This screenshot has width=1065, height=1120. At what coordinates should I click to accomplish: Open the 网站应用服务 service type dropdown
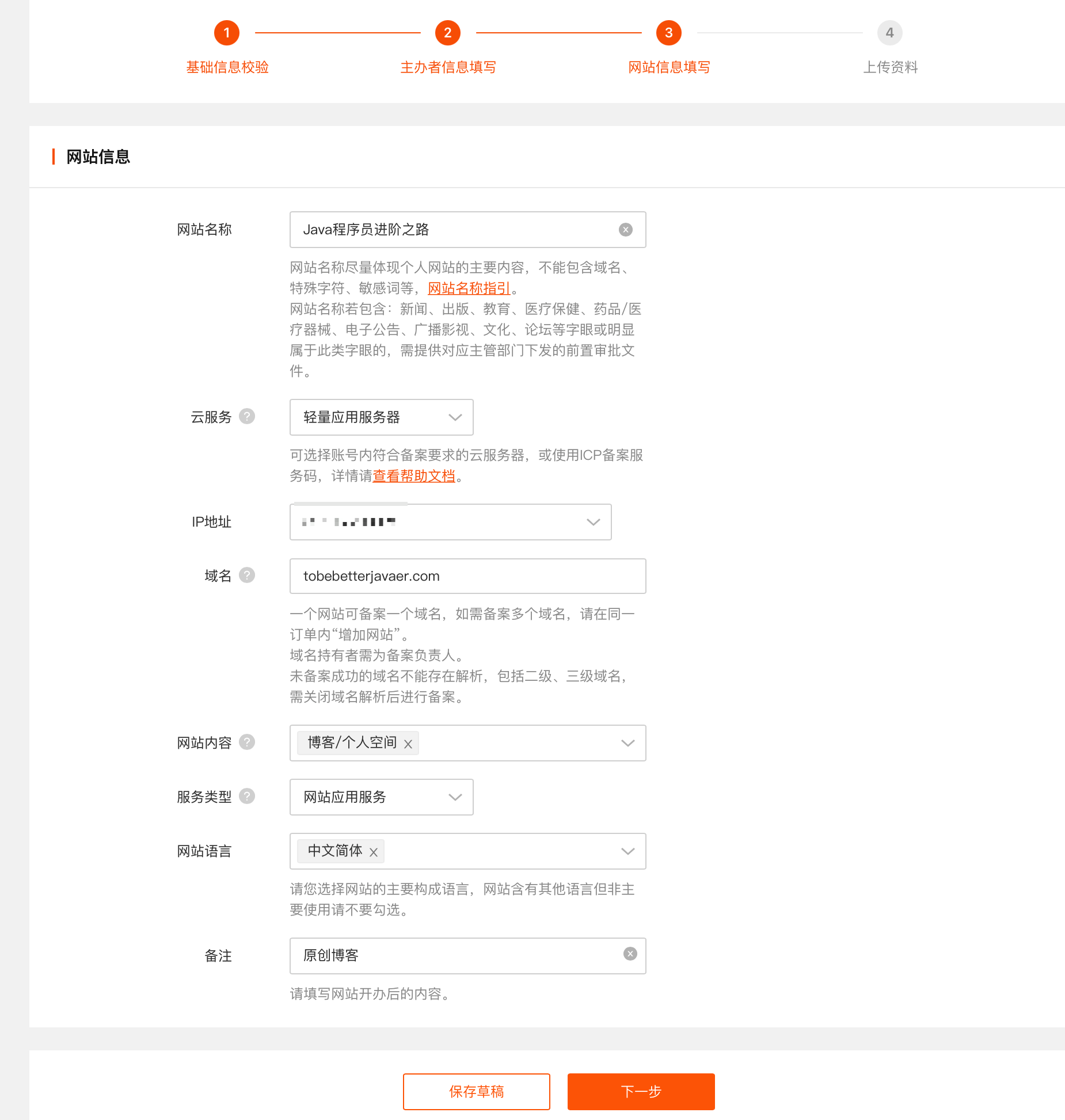tap(381, 797)
